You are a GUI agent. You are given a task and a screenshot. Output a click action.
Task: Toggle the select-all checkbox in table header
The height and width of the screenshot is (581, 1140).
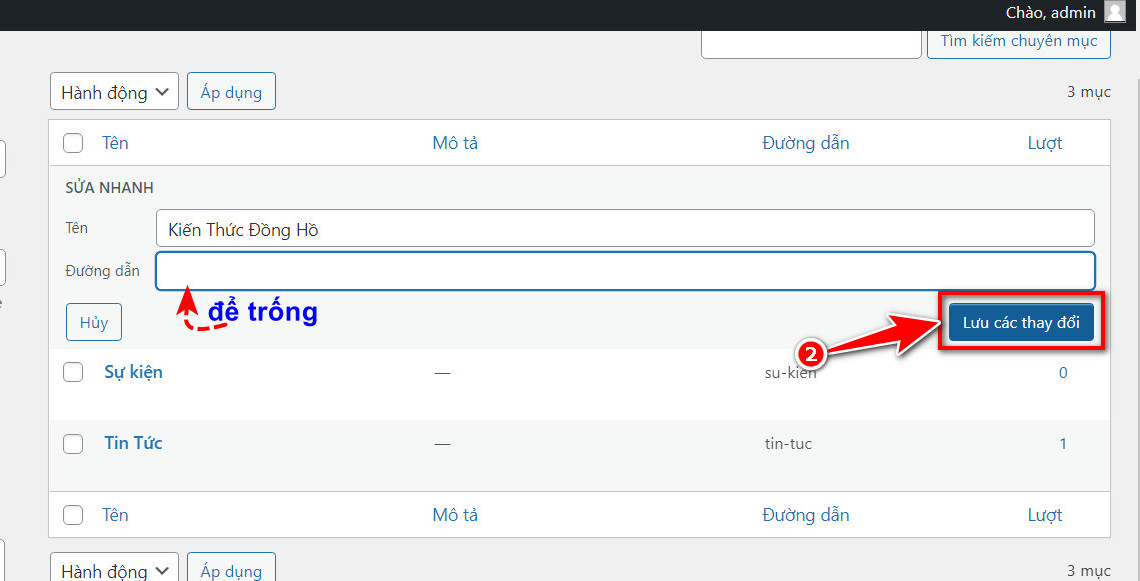(x=73, y=143)
